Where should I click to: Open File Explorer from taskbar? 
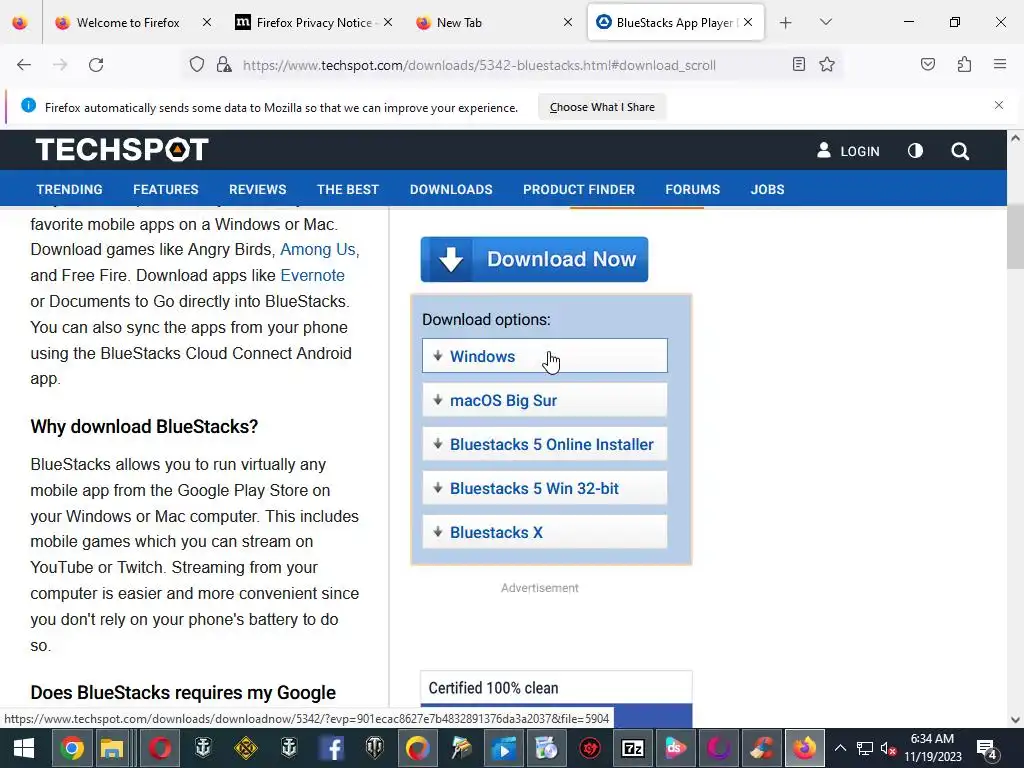point(112,748)
